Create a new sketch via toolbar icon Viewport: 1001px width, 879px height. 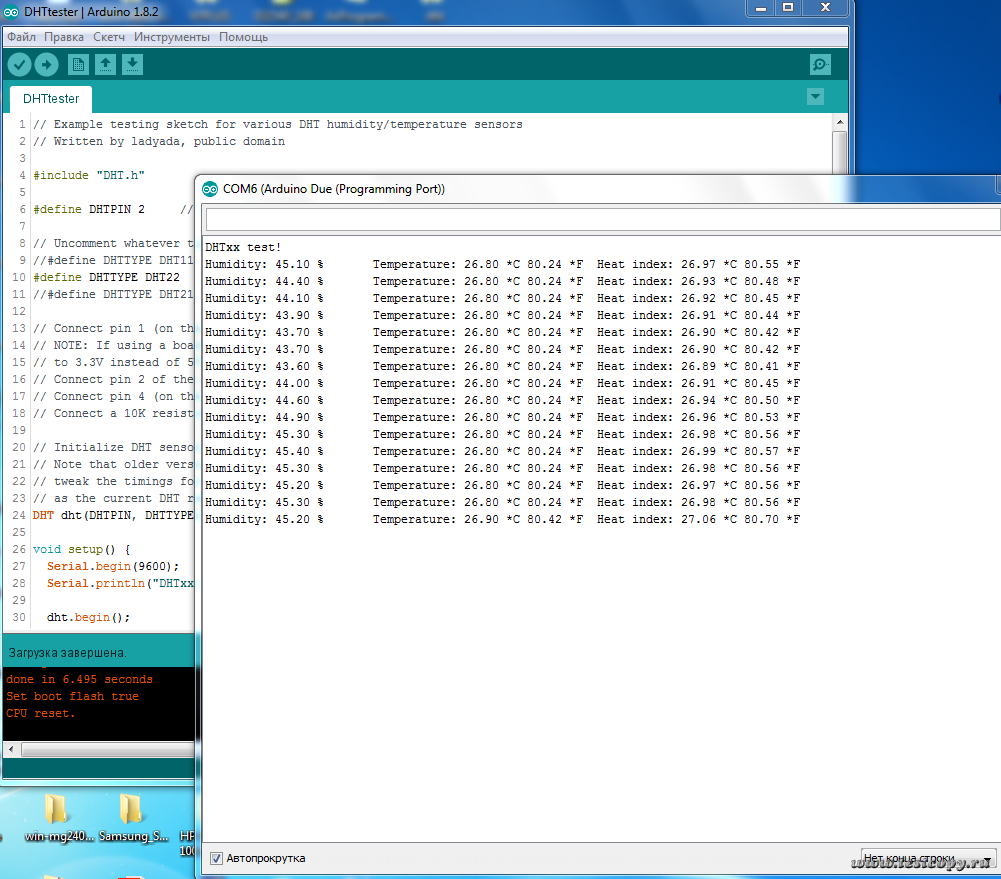[x=78, y=65]
